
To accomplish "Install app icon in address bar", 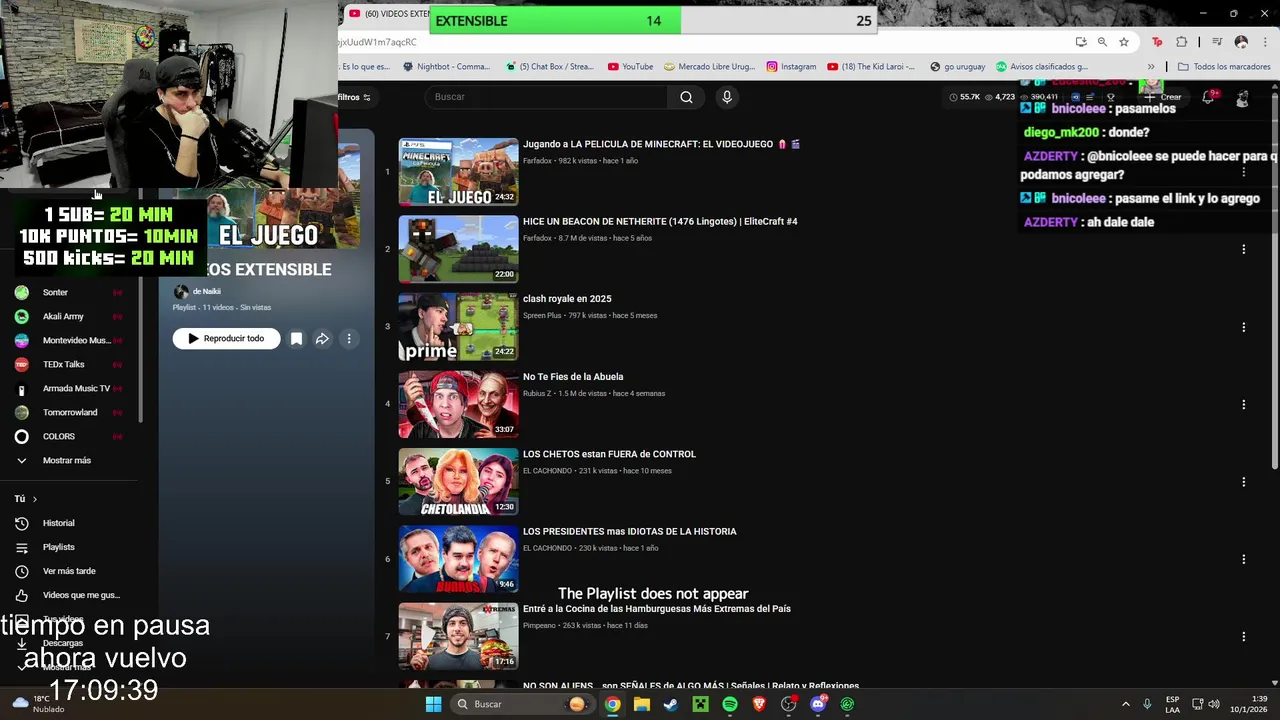I will (1081, 42).
